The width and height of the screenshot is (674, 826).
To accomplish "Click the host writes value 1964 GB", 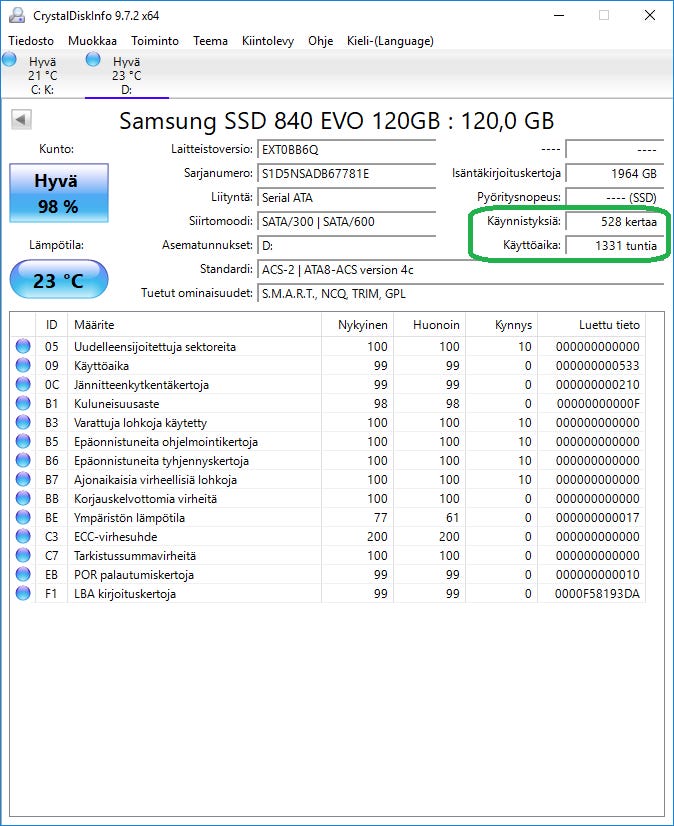I will click(614, 173).
